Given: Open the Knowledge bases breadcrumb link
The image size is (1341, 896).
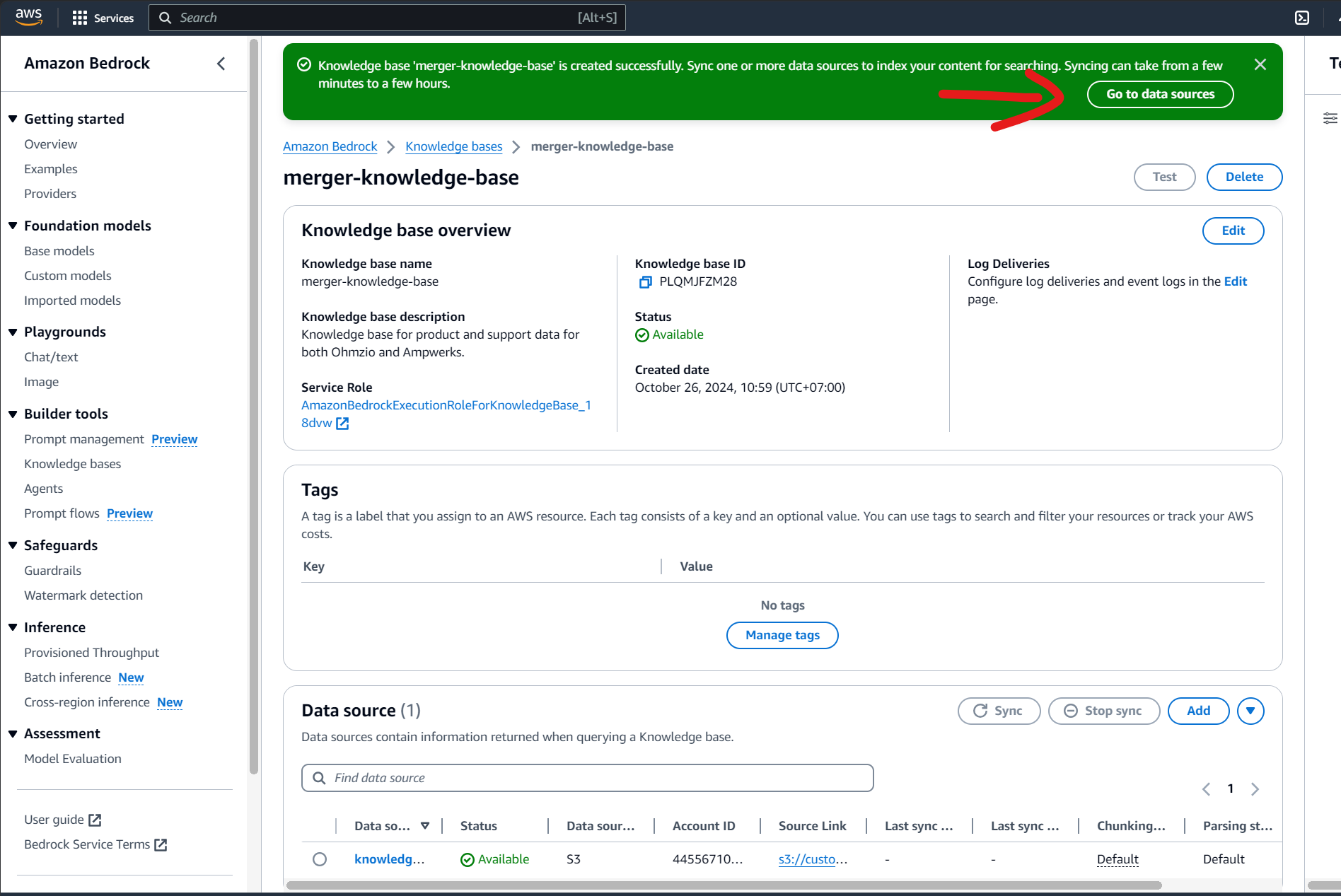Looking at the screenshot, I should tap(454, 146).
